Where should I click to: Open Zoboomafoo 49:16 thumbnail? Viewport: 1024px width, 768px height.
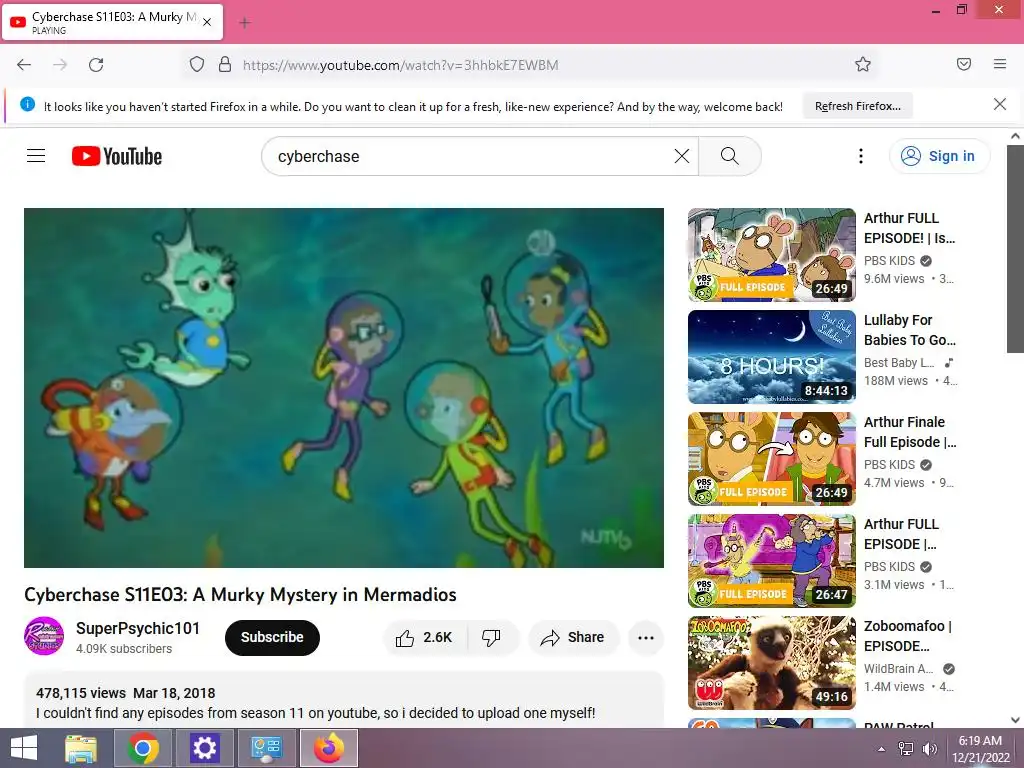point(771,663)
